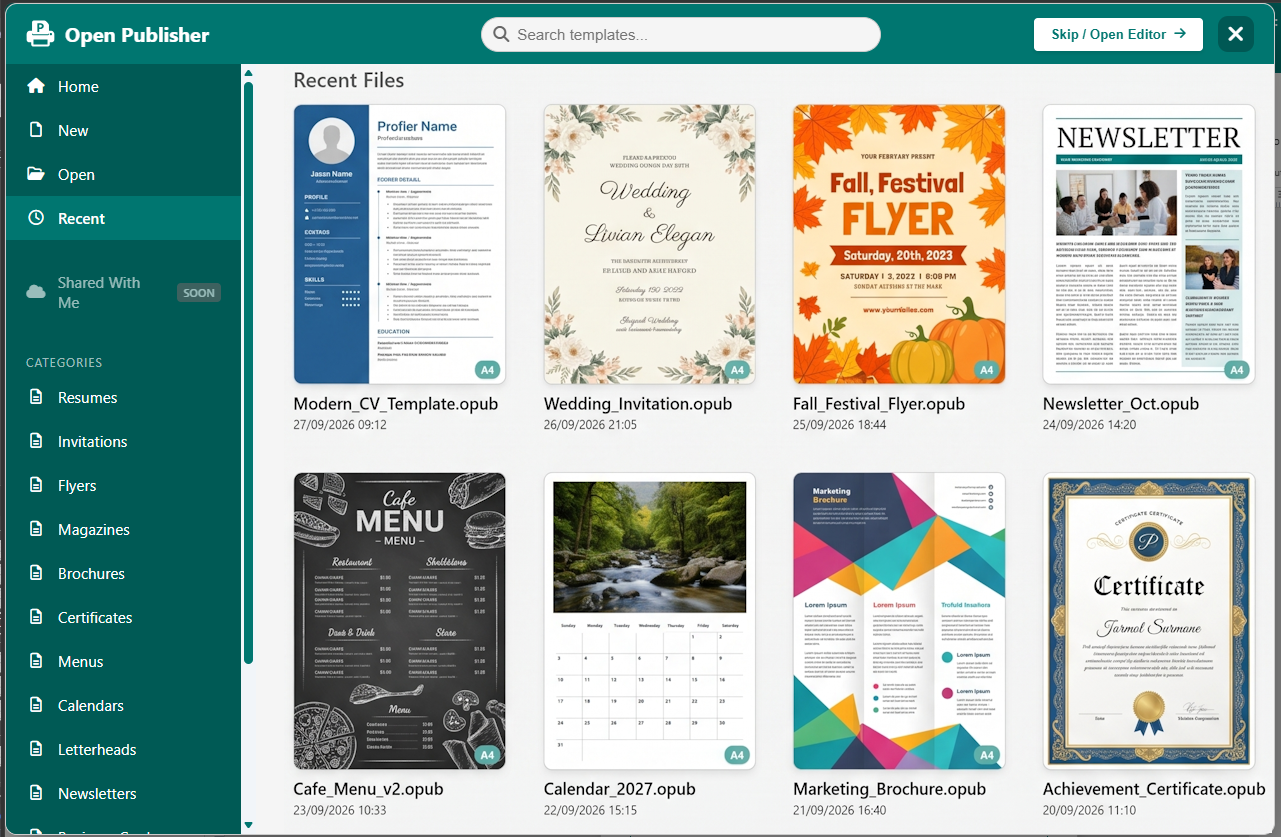Click the Menus category document icon
The width and height of the screenshot is (1281, 837).
[37, 661]
